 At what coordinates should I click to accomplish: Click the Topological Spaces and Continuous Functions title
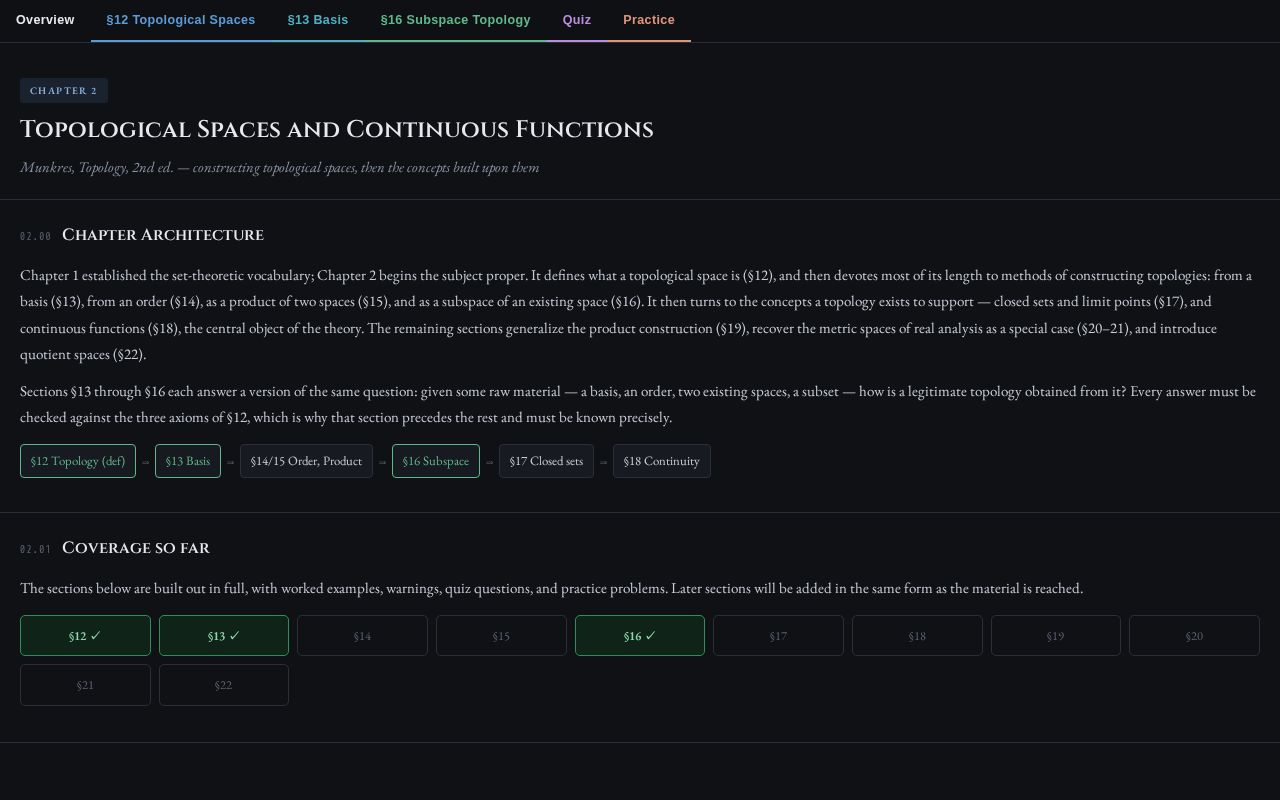coord(337,130)
